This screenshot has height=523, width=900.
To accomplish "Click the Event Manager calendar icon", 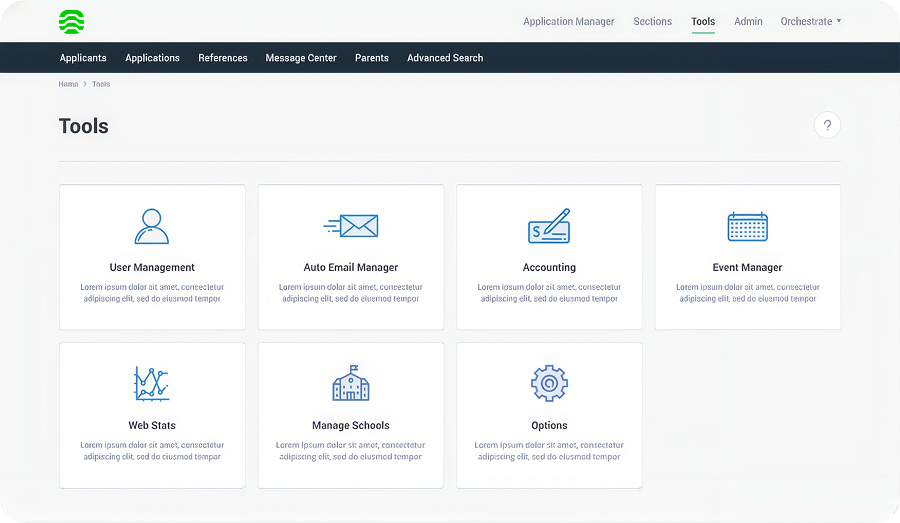I will (x=747, y=226).
